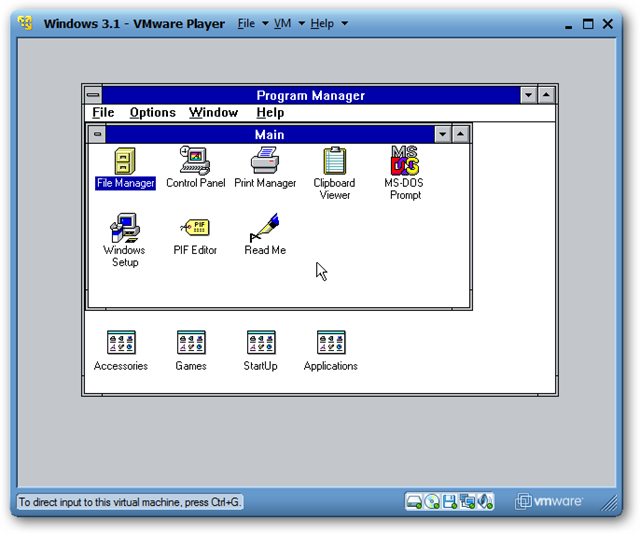Click the VMware network adapter status icon
The image size is (640, 534).
click(x=467, y=502)
